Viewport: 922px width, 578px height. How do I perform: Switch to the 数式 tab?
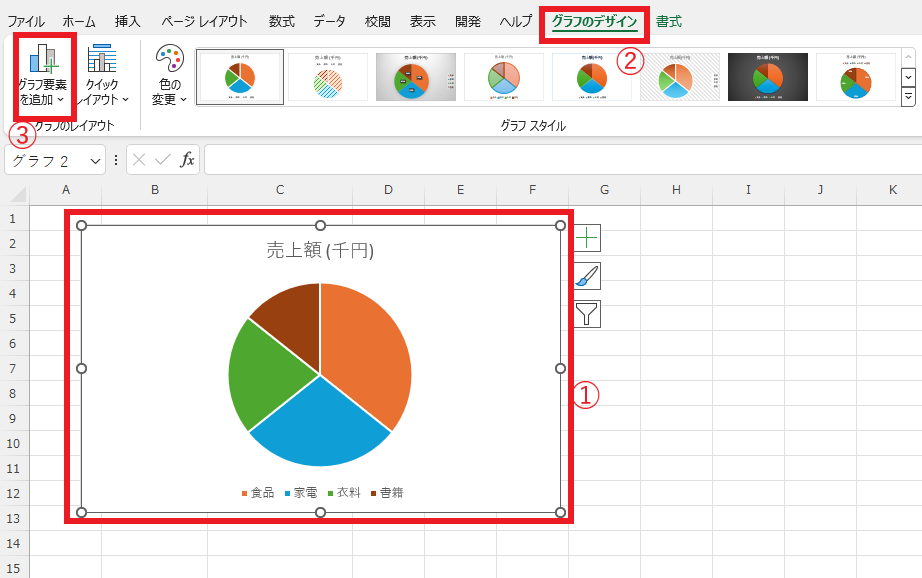[x=282, y=22]
